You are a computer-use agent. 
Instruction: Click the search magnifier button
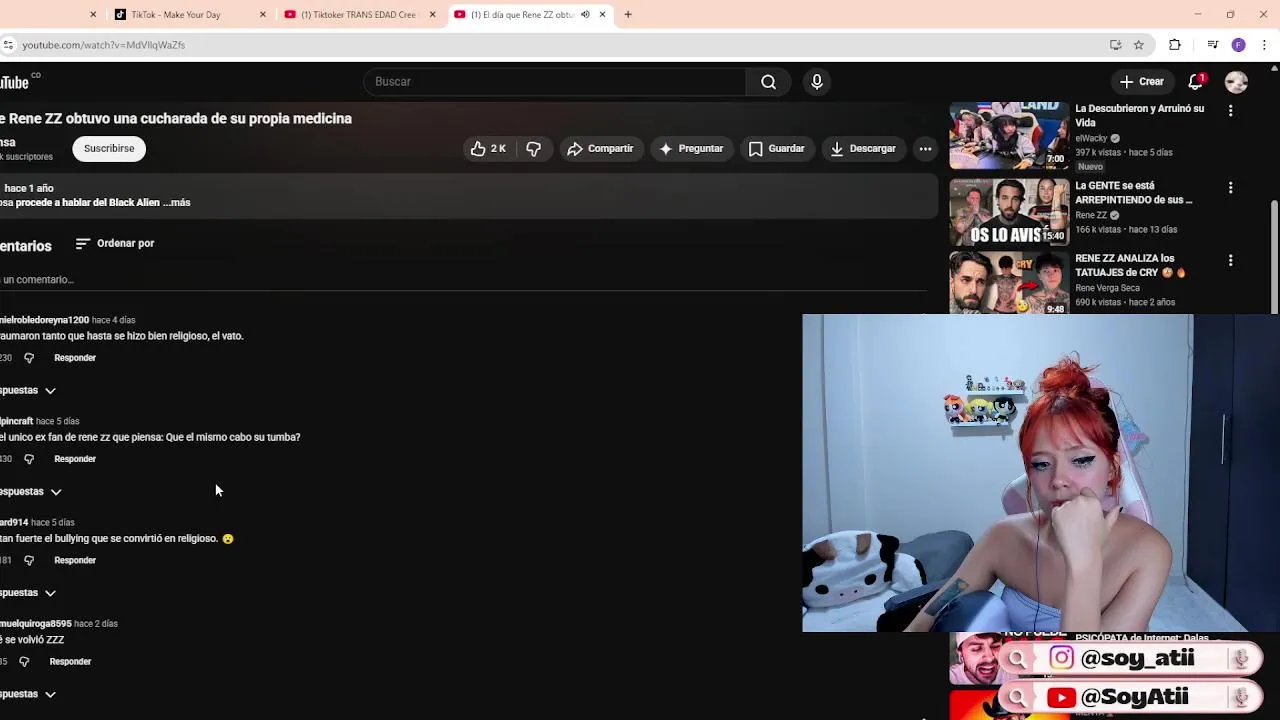pos(768,82)
